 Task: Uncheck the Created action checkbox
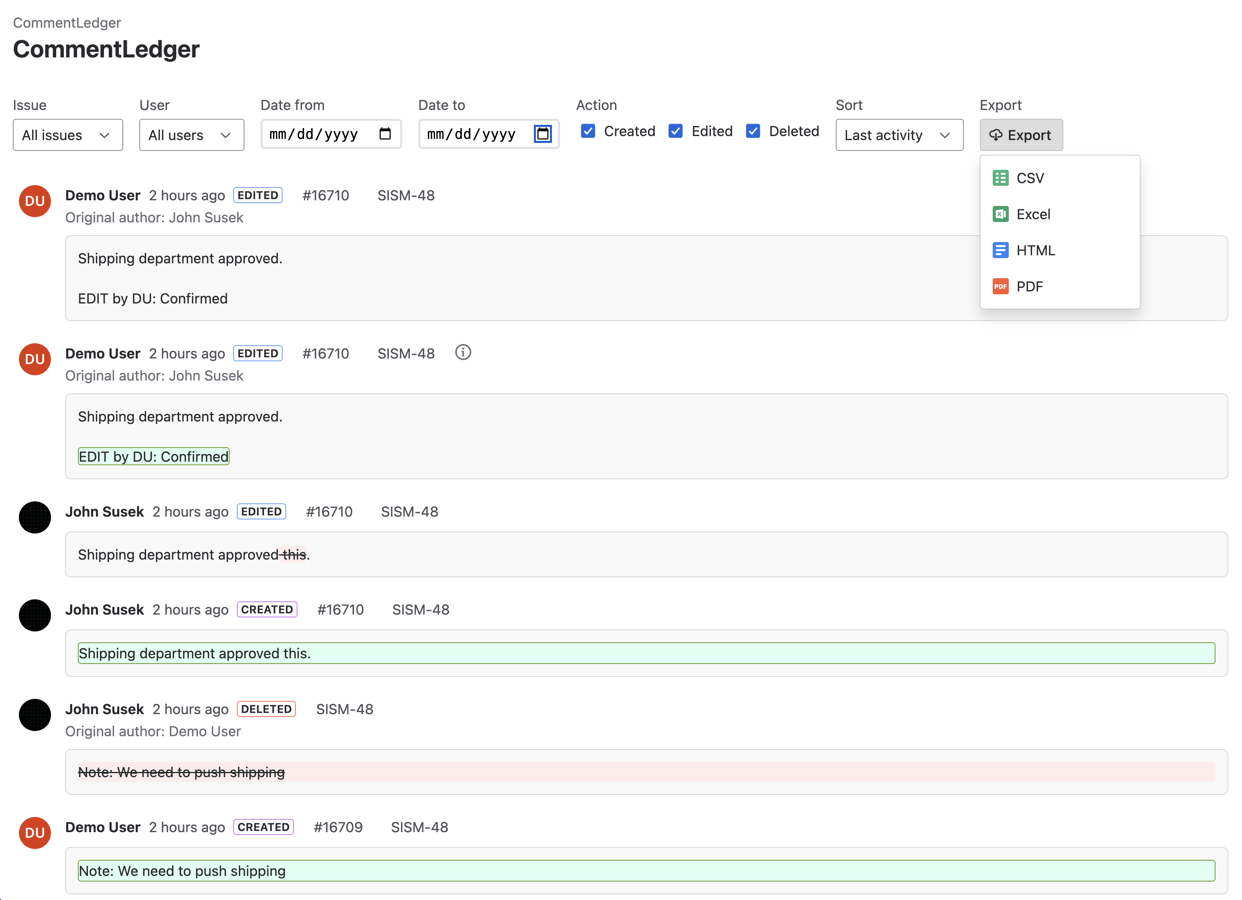(x=588, y=131)
